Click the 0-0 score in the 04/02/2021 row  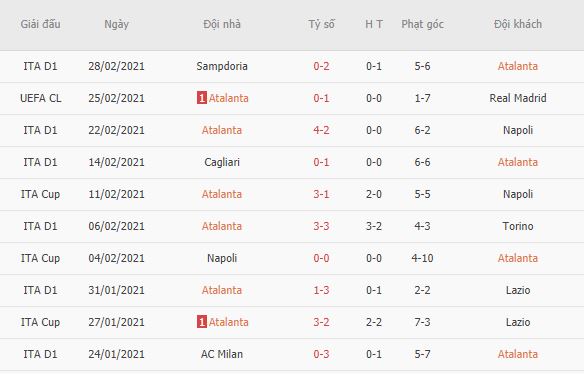click(x=321, y=258)
